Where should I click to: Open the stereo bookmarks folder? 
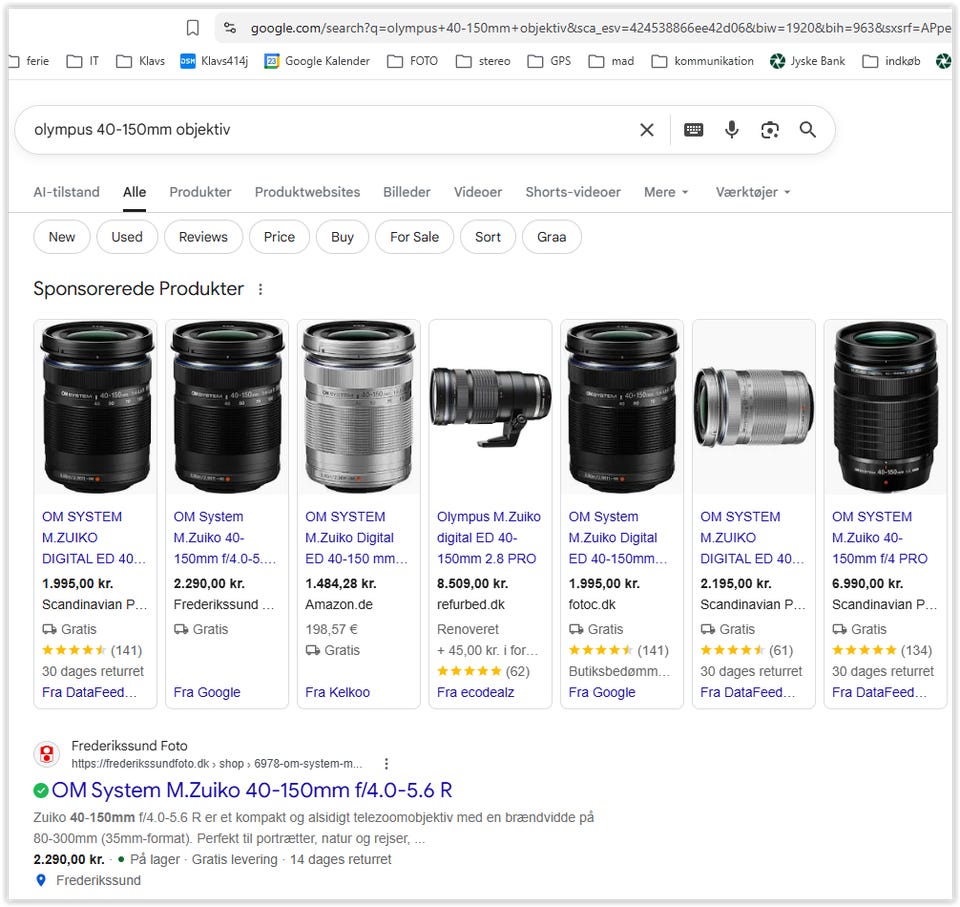click(x=484, y=61)
